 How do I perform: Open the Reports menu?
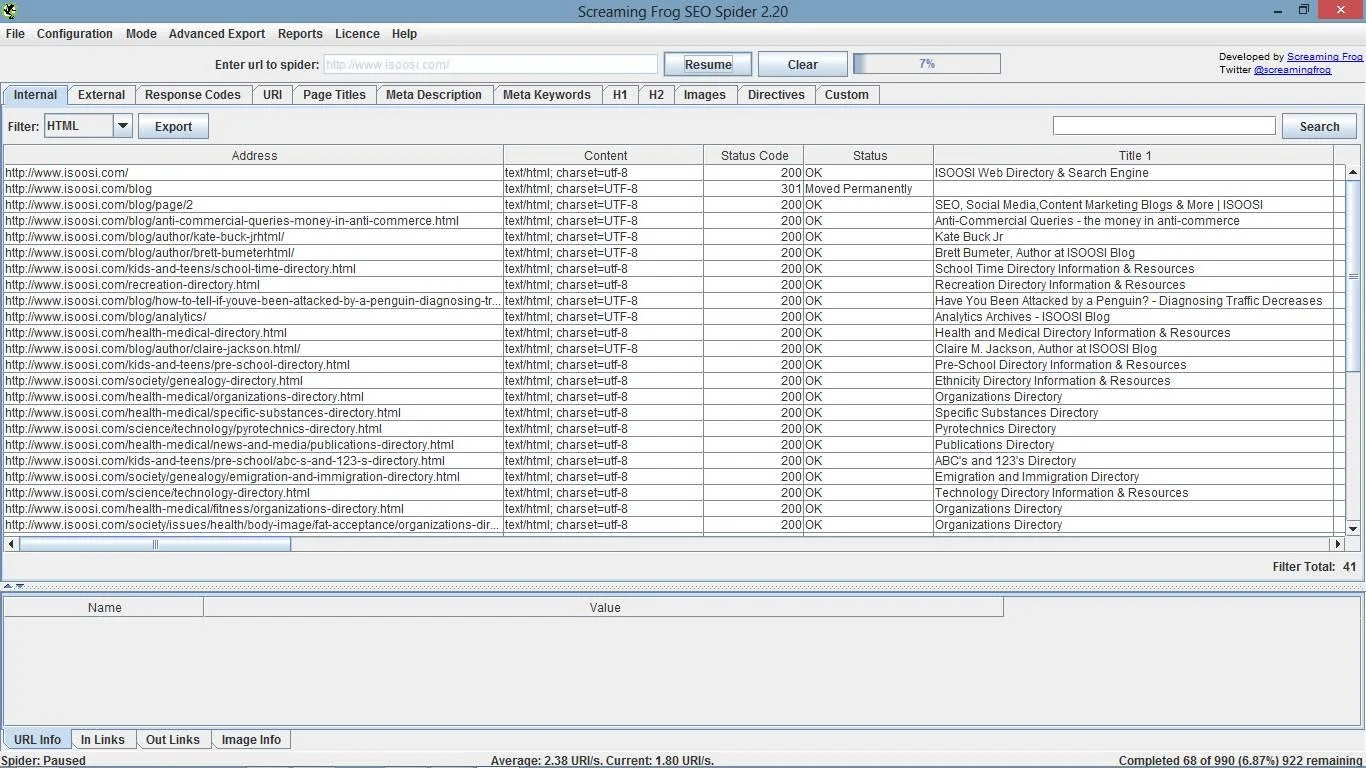[x=300, y=33]
